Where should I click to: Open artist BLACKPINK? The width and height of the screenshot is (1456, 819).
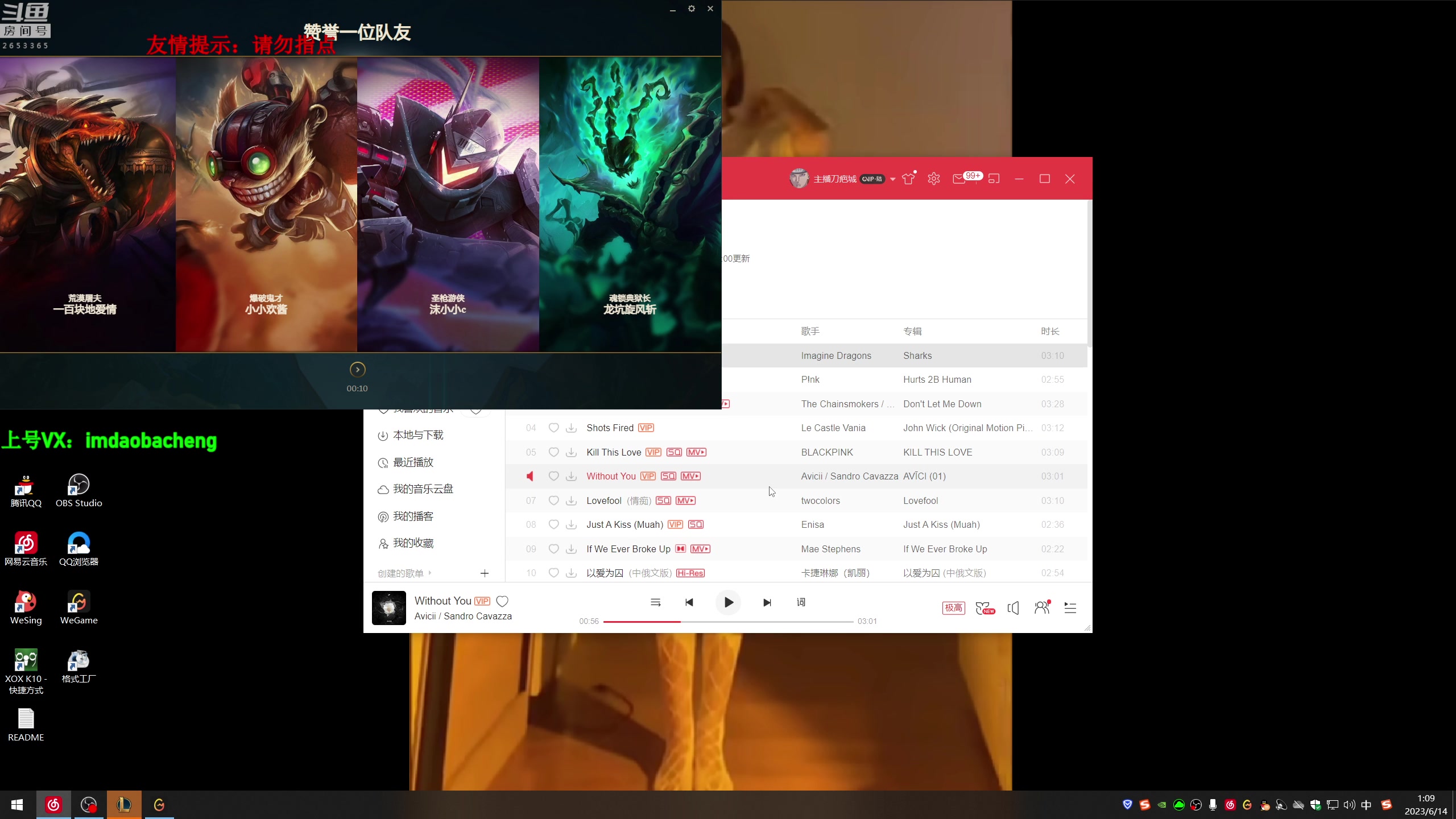pos(827,452)
